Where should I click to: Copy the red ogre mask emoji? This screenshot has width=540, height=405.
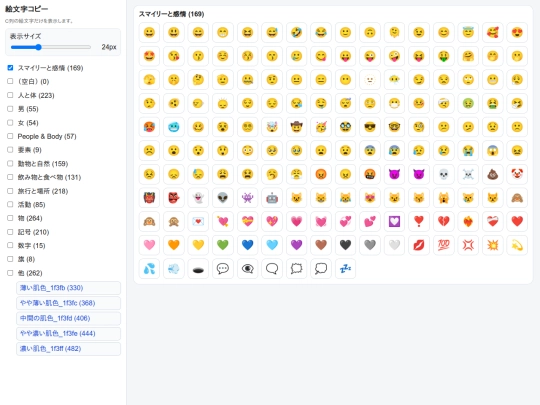[149, 198]
